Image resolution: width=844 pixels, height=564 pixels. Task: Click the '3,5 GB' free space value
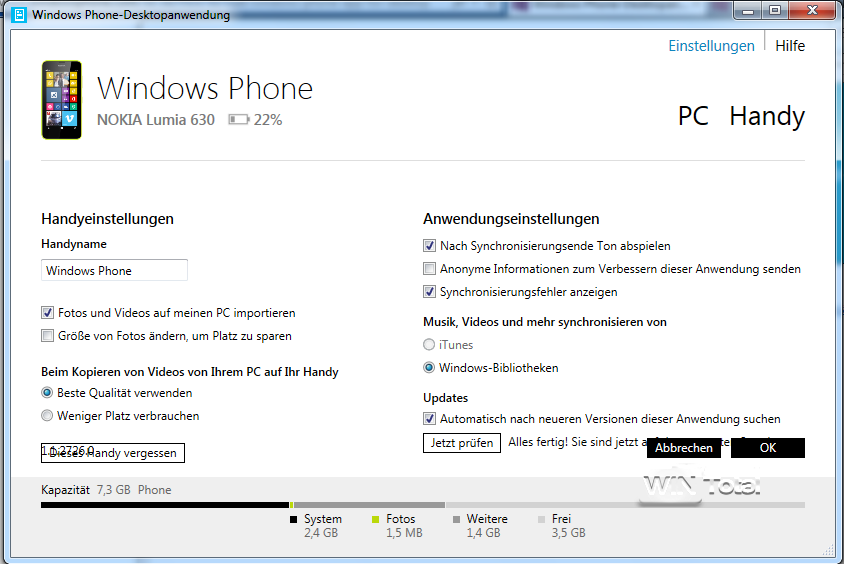(x=568, y=533)
